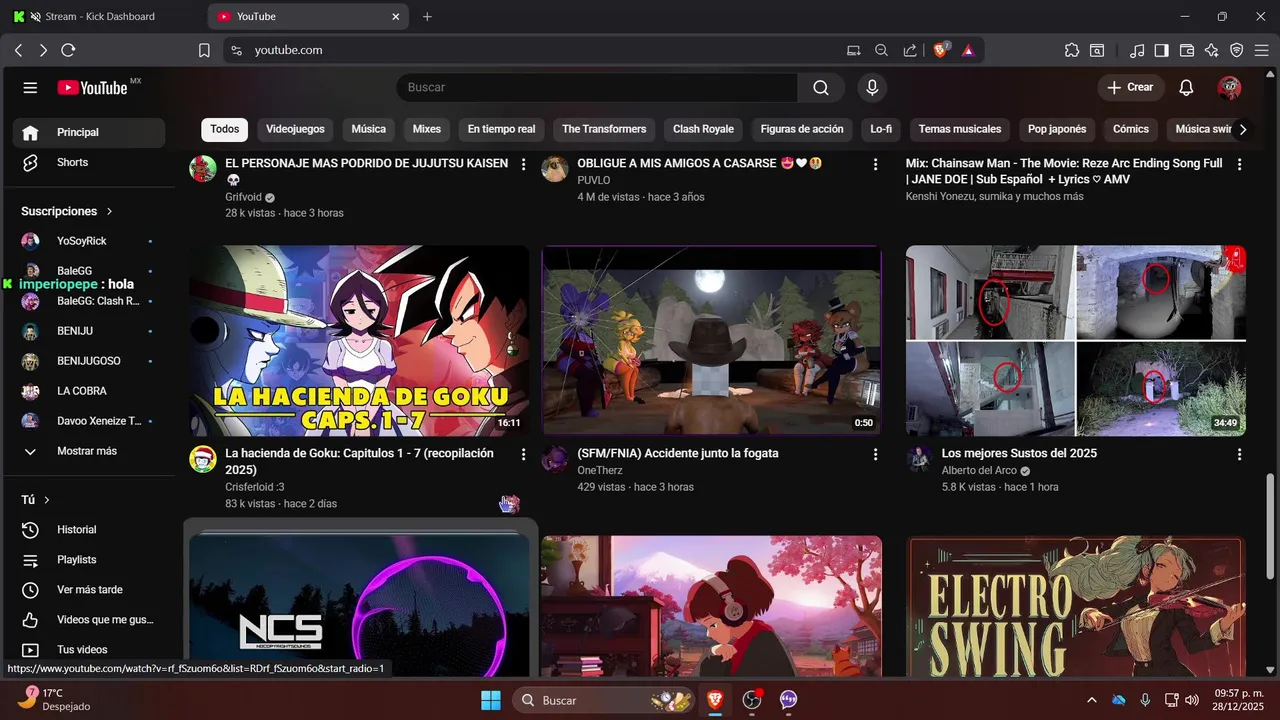Viewport: 1280px width, 720px height.
Task: Click the YouTube search field
Action: coord(597,88)
